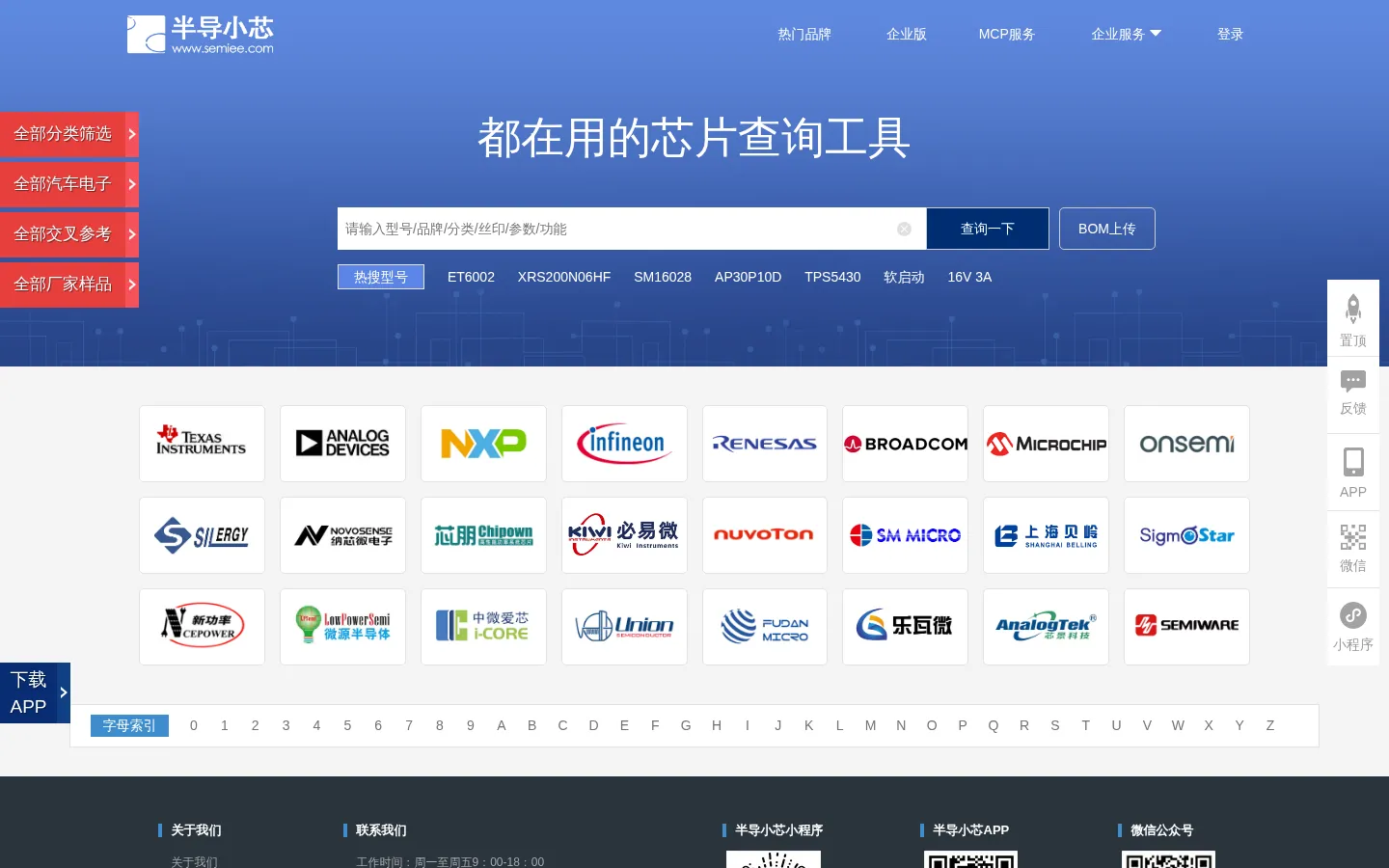Open the 乐瓦微 brand logo
1389x868 pixels.
(905, 627)
